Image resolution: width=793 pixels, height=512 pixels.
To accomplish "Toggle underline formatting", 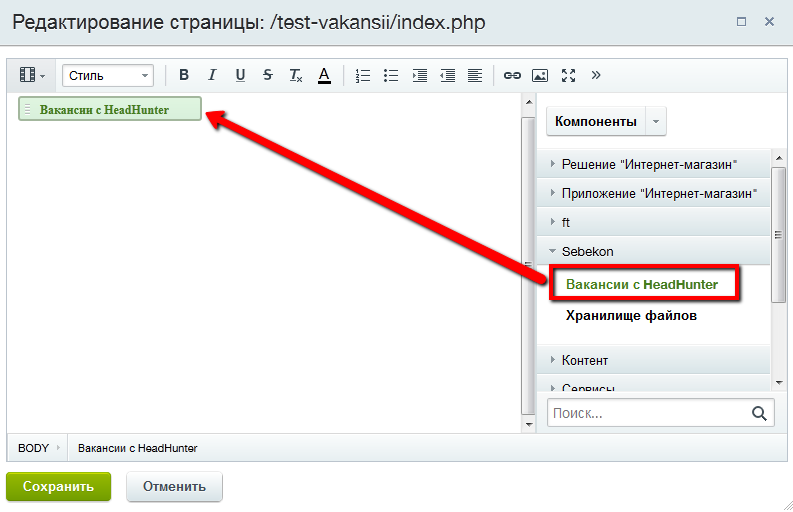I will 240,75.
